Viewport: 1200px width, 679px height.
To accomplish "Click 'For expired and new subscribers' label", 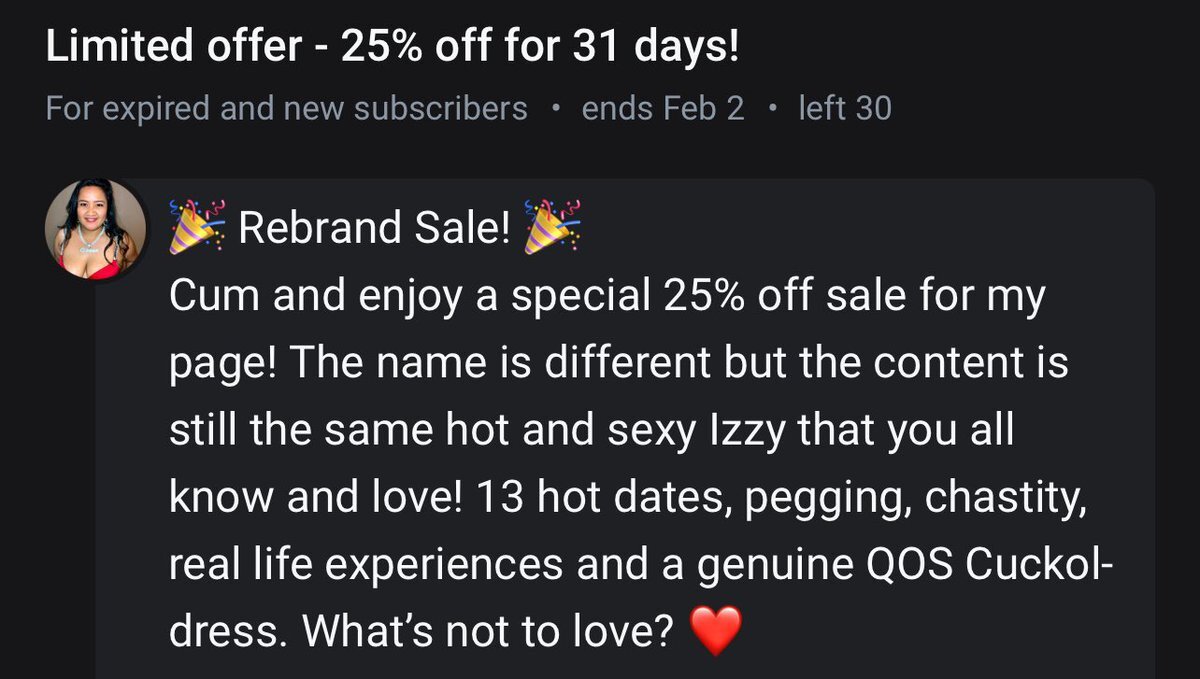I will [x=287, y=108].
